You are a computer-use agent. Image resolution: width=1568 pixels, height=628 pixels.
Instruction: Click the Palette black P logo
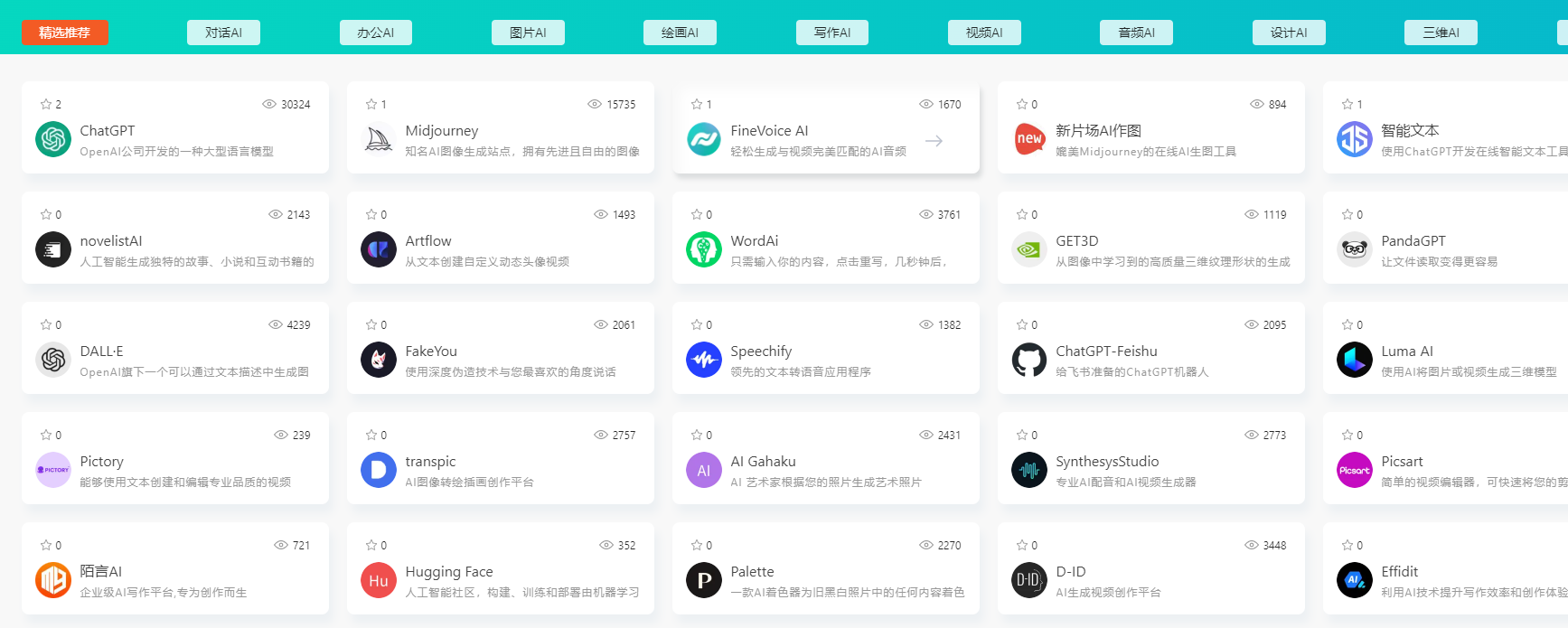pos(704,580)
